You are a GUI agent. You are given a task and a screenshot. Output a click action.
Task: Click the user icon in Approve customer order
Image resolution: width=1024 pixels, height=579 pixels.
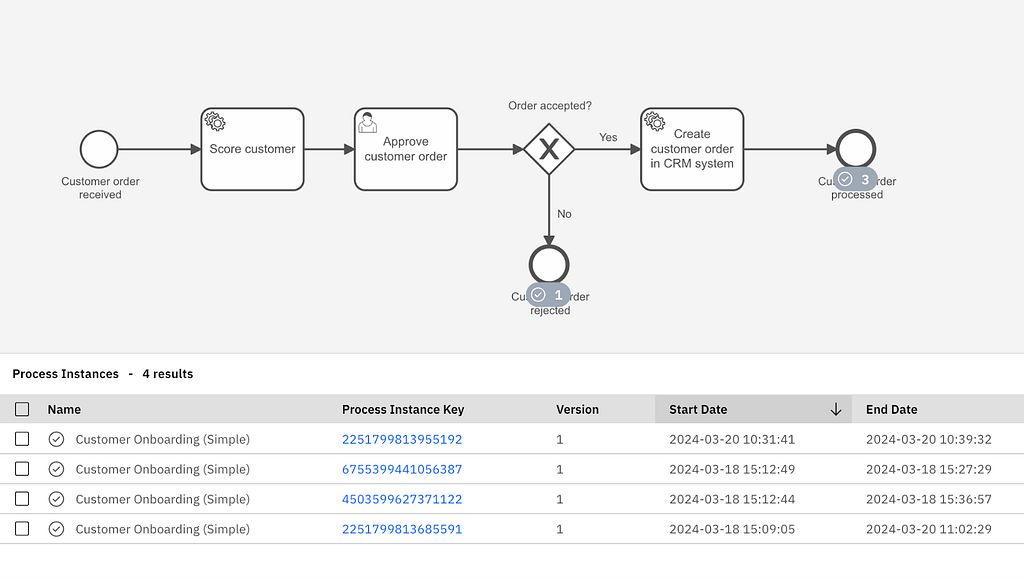(368, 122)
